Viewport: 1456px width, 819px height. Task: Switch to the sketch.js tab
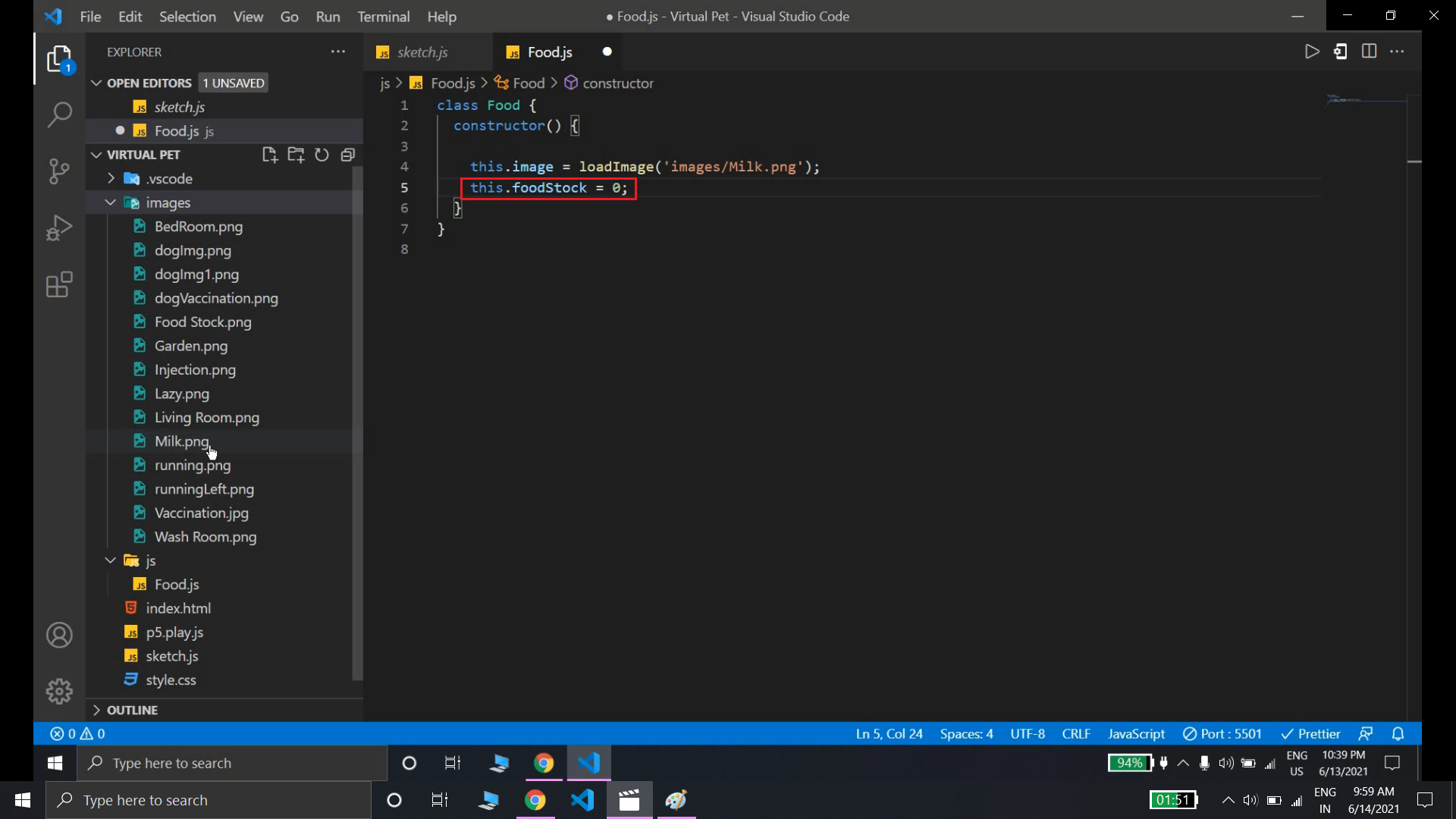click(x=422, y=52)
